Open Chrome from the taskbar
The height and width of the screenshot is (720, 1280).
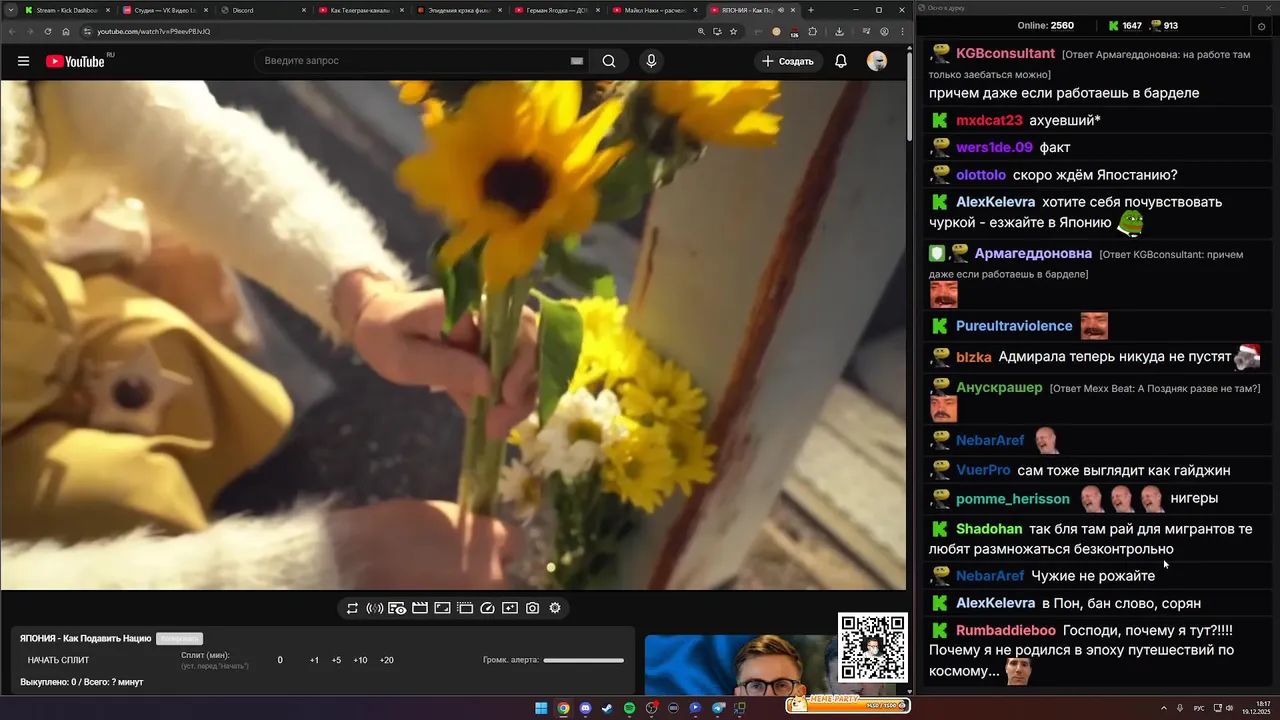coord(563,708)
